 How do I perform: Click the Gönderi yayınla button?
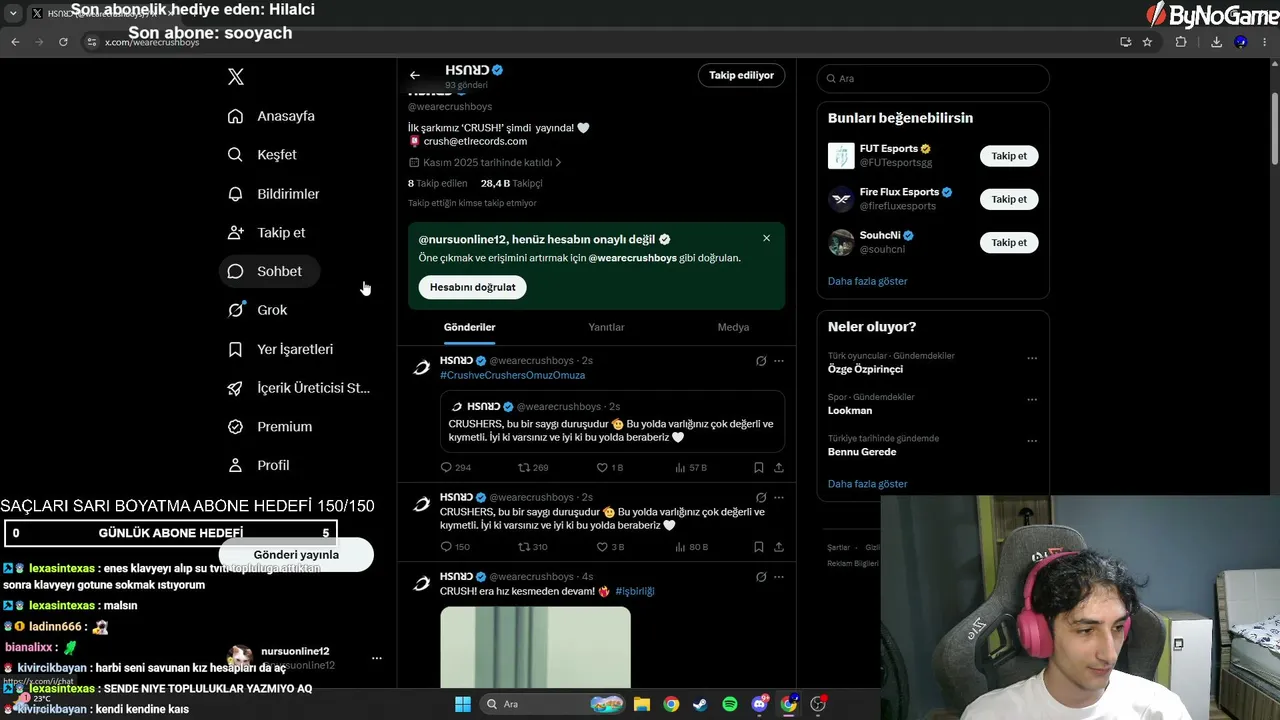pos(296,555)
